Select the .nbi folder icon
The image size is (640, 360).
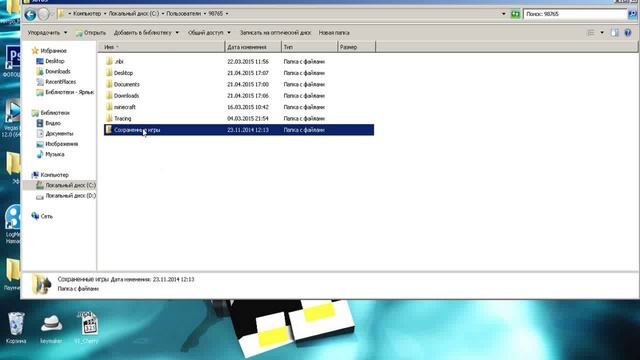109,62
